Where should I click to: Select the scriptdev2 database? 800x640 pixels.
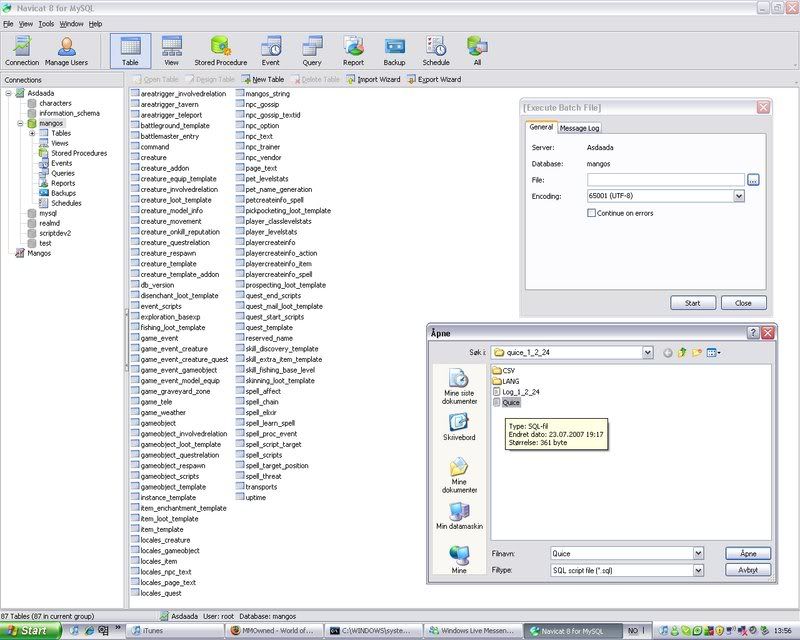(49, 233)
